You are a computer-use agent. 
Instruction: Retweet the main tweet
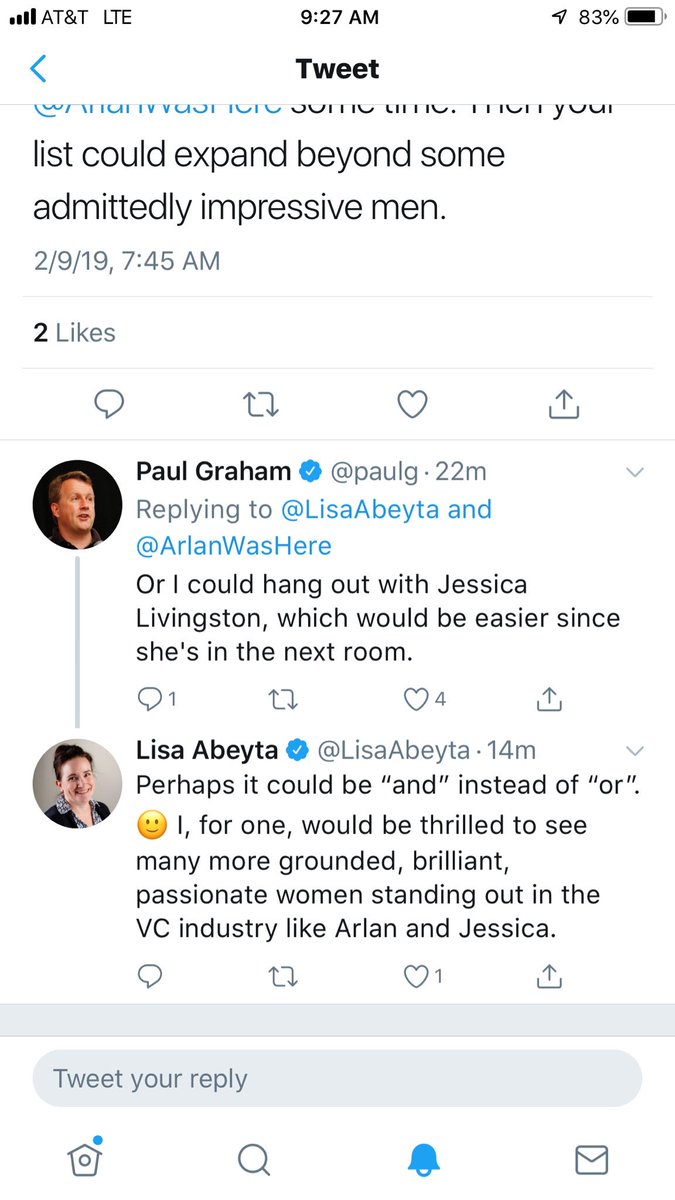click(261, 403)
